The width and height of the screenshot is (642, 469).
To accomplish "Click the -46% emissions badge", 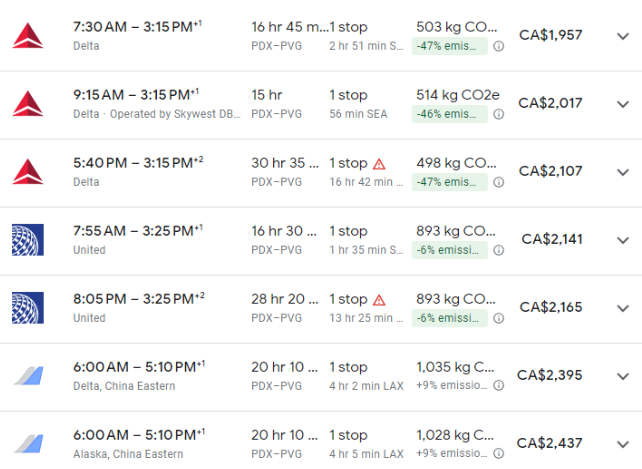I will [450, 114].
